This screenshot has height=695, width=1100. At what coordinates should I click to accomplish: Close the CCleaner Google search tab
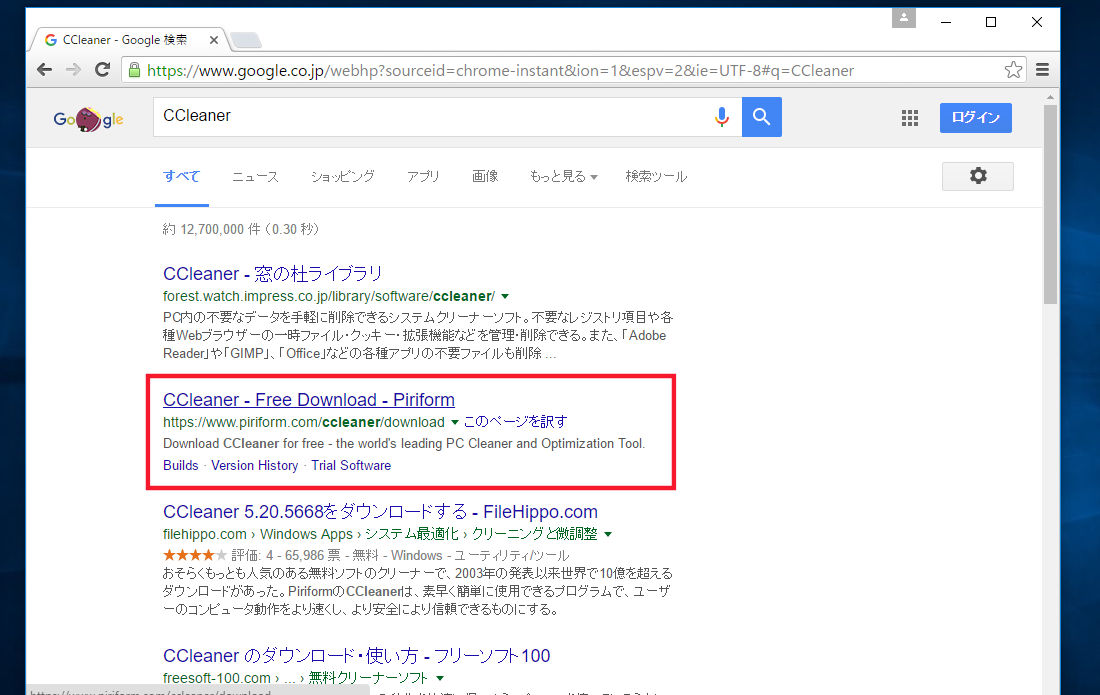tap(214, 41)
